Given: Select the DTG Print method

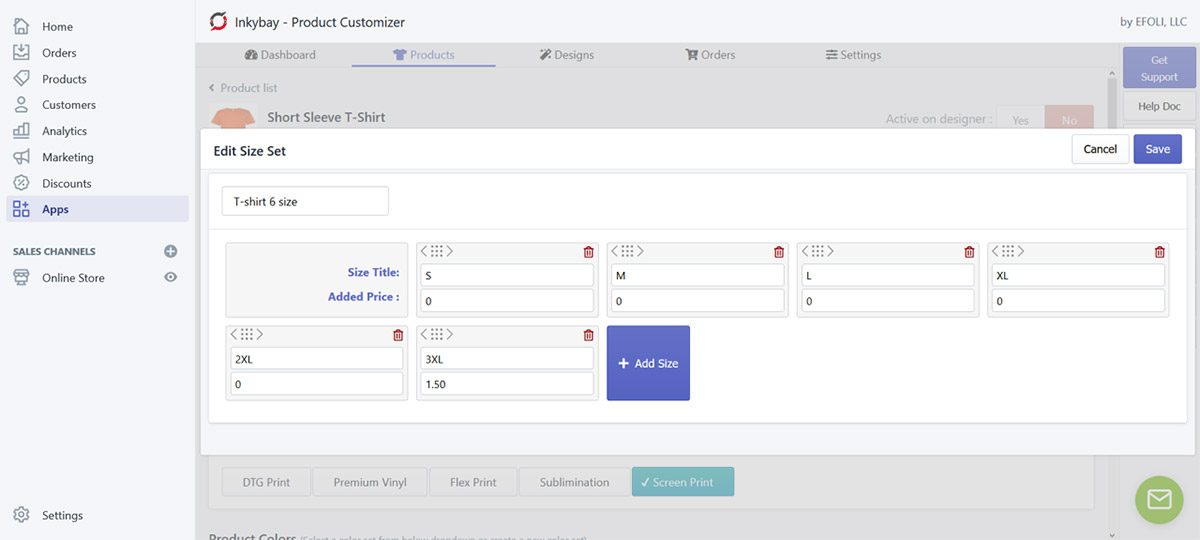Looking at the screenshot, I should coord(266,482).
